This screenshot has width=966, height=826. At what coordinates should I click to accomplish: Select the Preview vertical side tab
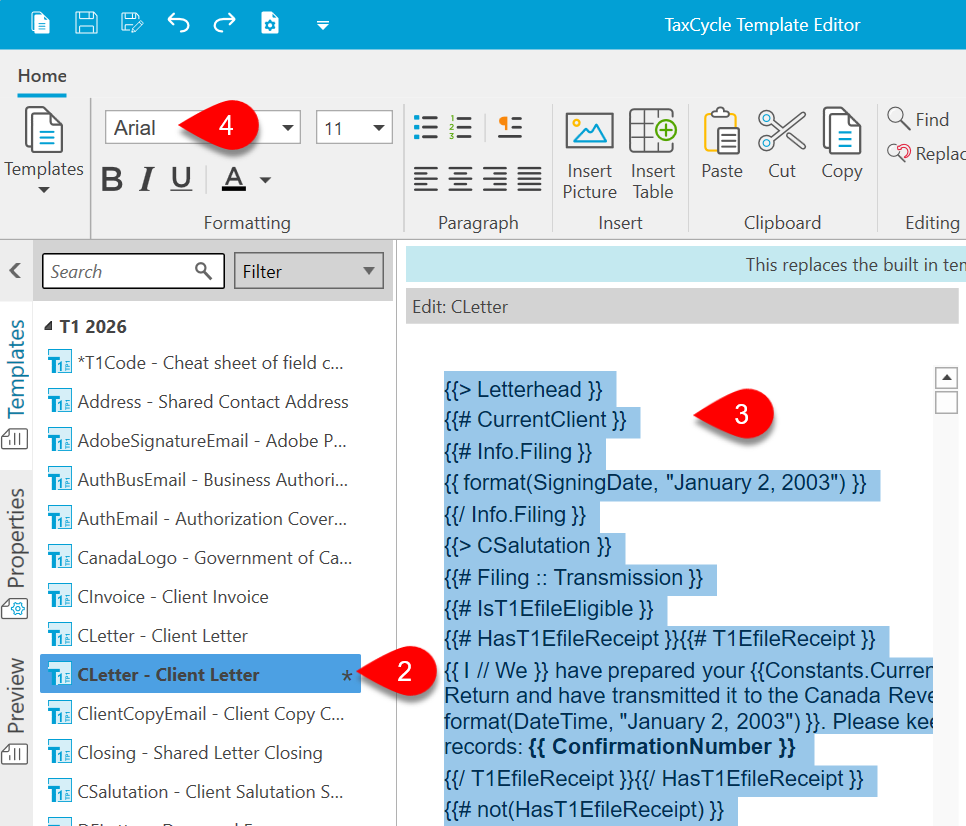(x=16, y=710)
